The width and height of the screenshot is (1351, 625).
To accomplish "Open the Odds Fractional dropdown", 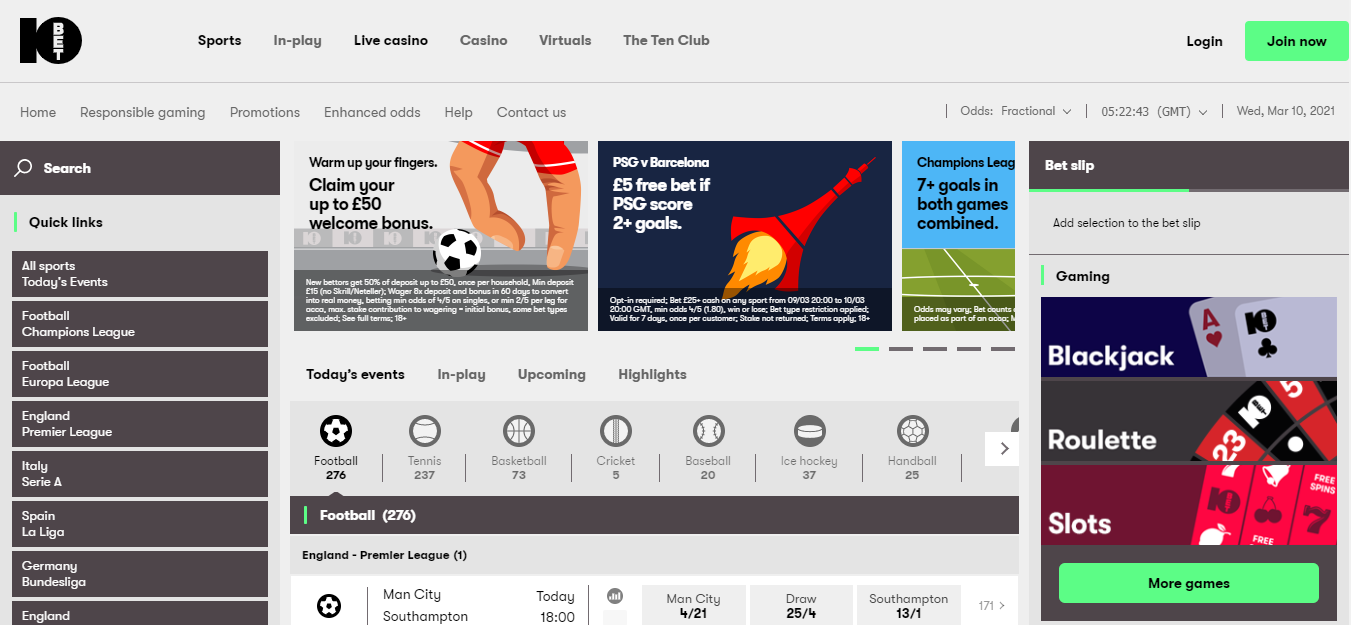I will [1016, 111].
